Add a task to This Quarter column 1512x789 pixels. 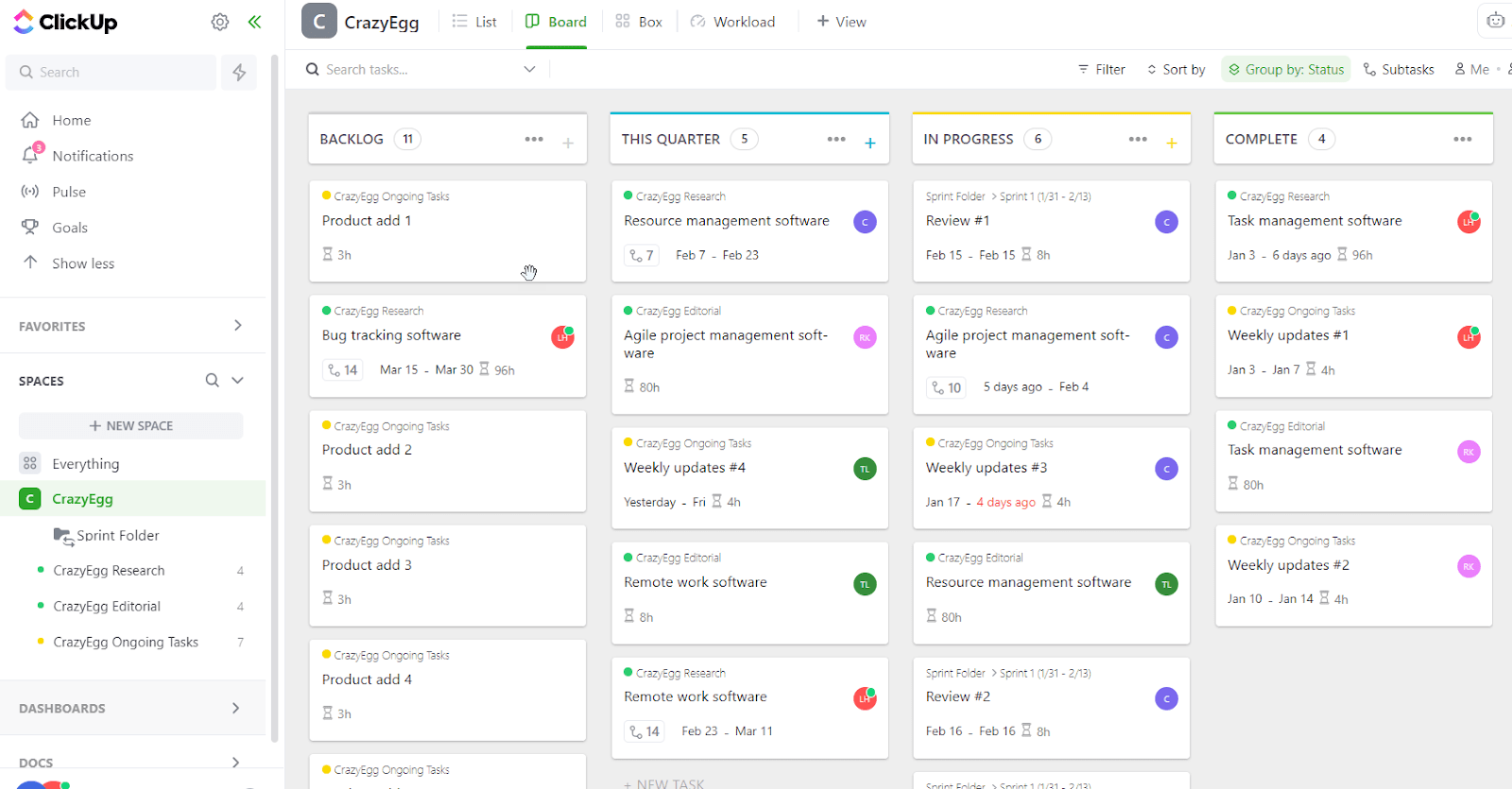click(x=870, y=144)
